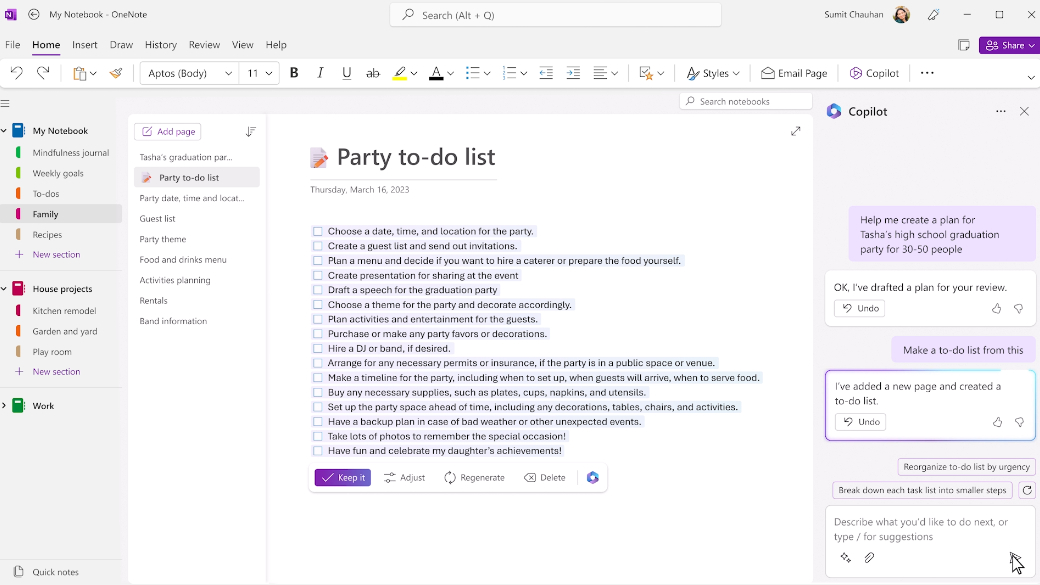Attach a file using the paperclip icon
The width and height of the screenshot is (1040, 585).
(869, 558)
